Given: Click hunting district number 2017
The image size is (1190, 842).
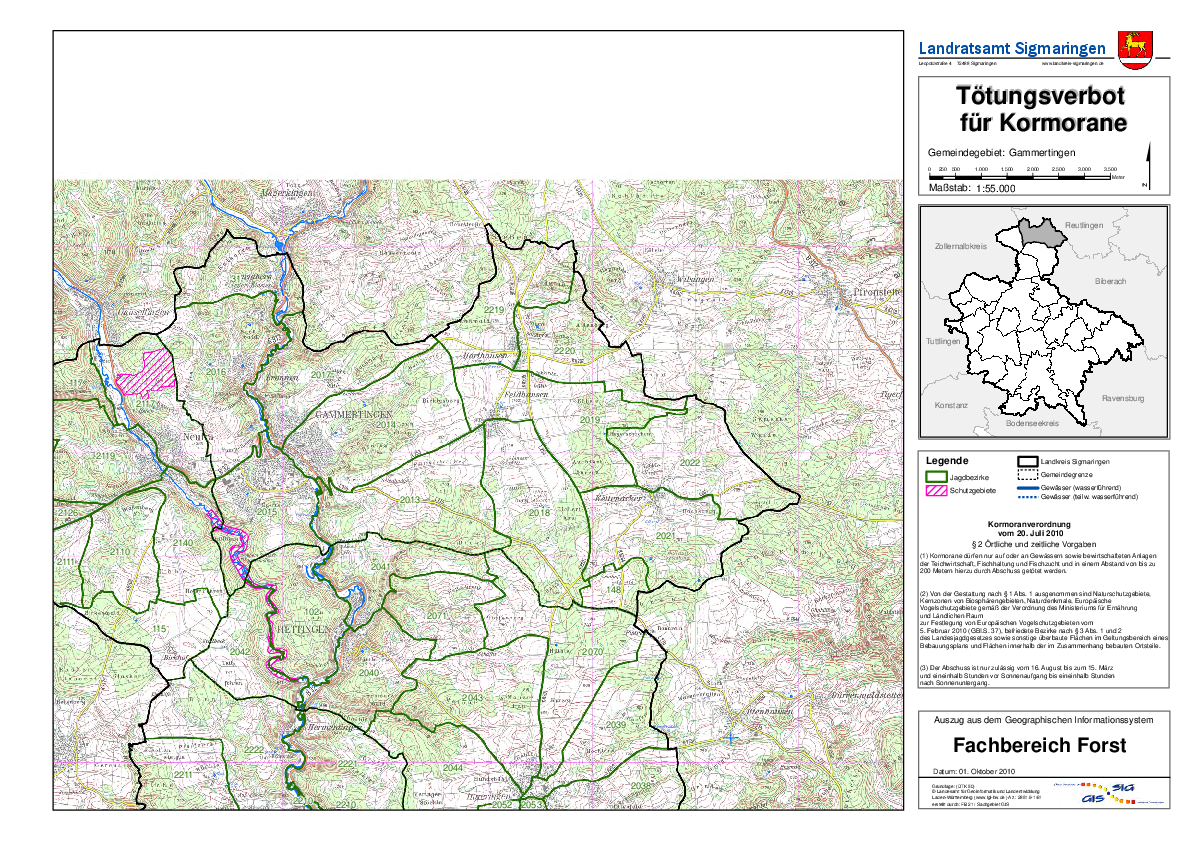Looking at the screenshot, I should 321,375.
